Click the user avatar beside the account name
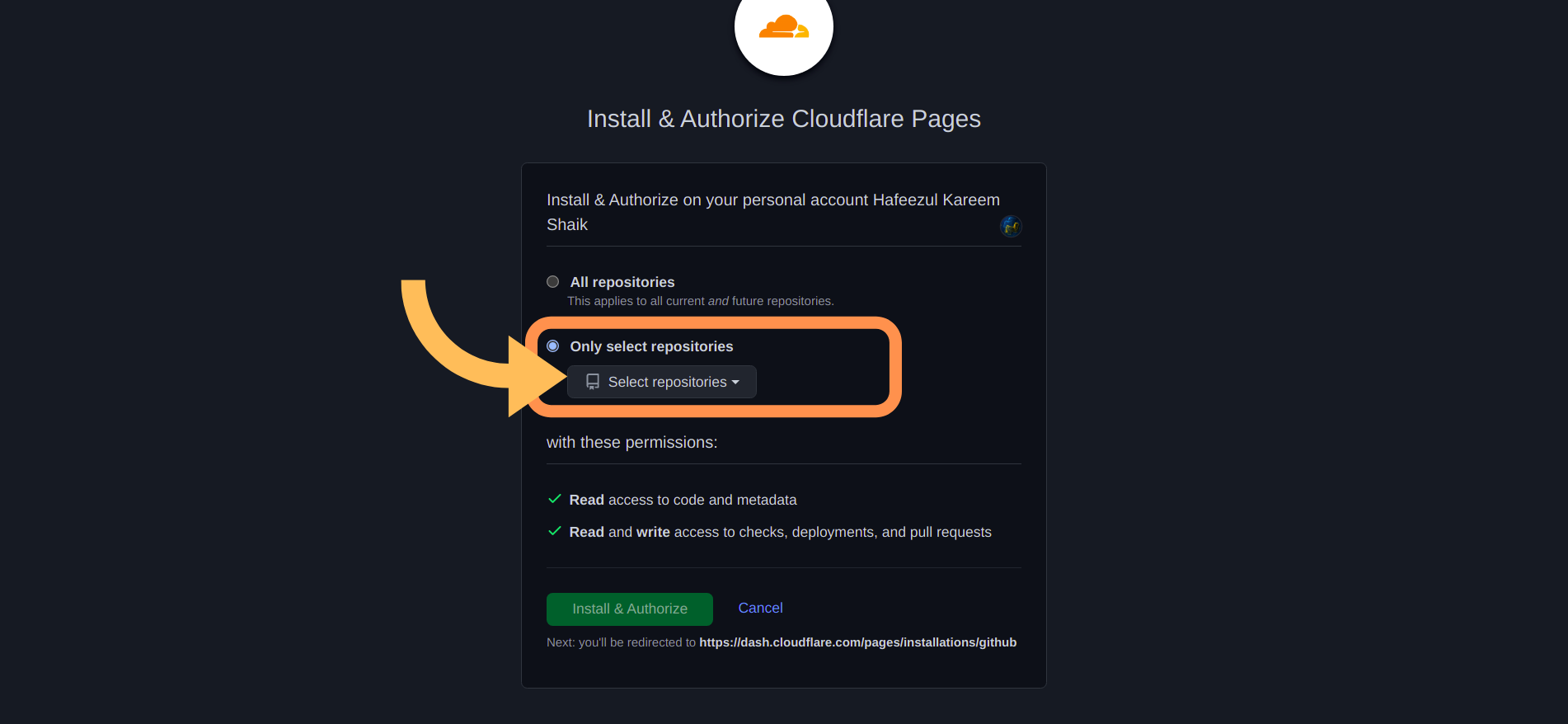Screen dimensions: 1568x724 coord(1011,225)
